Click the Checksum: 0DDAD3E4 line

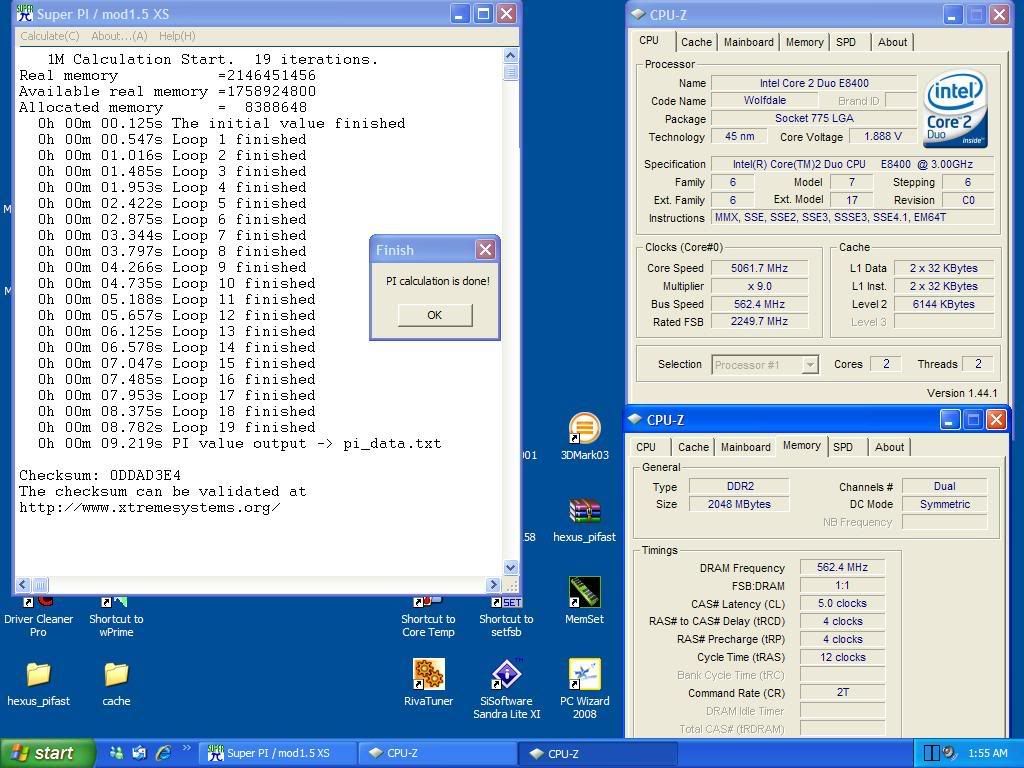coord(100,475)
